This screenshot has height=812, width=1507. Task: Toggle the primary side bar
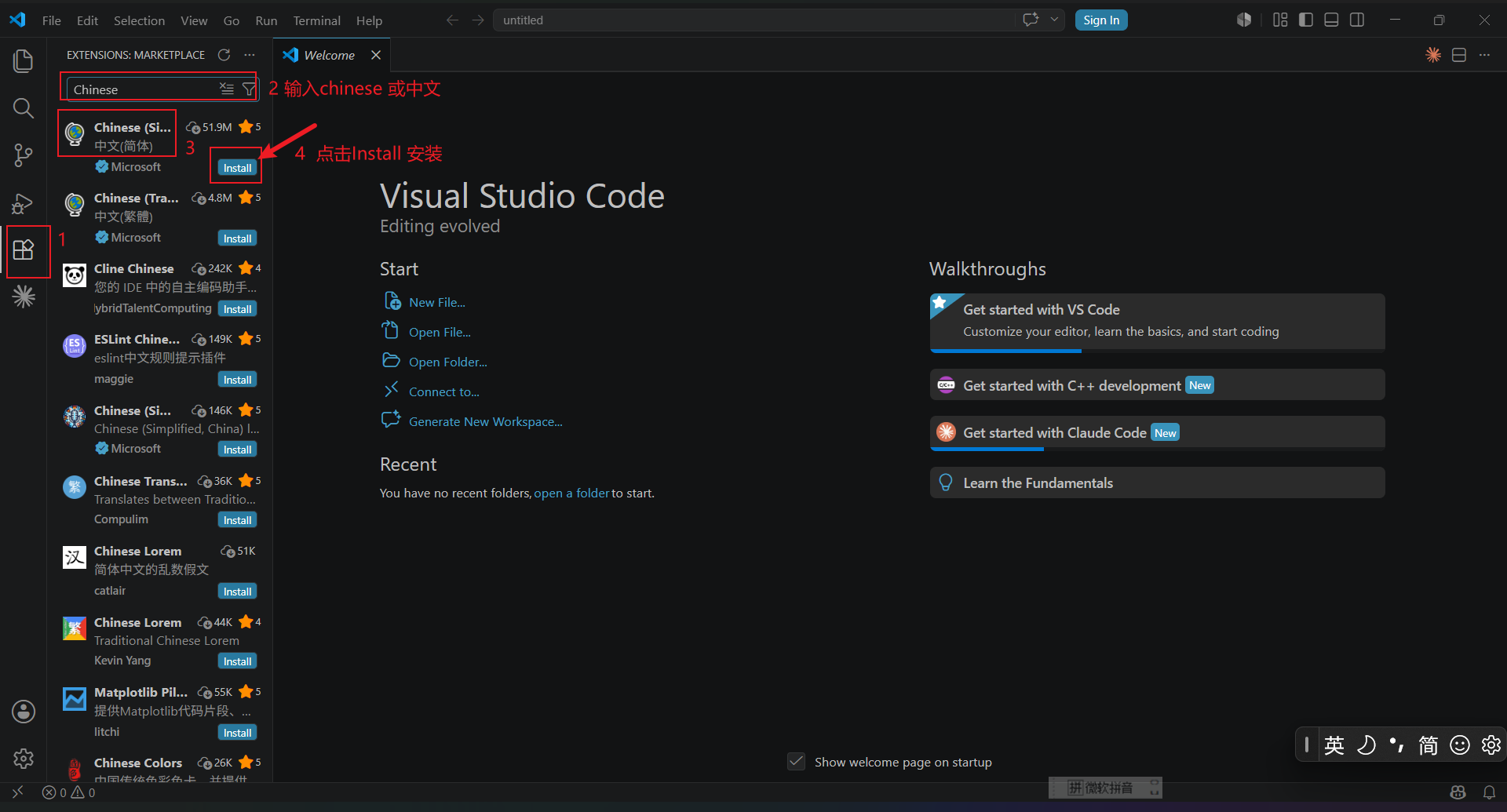click(x=1306, y=20)
